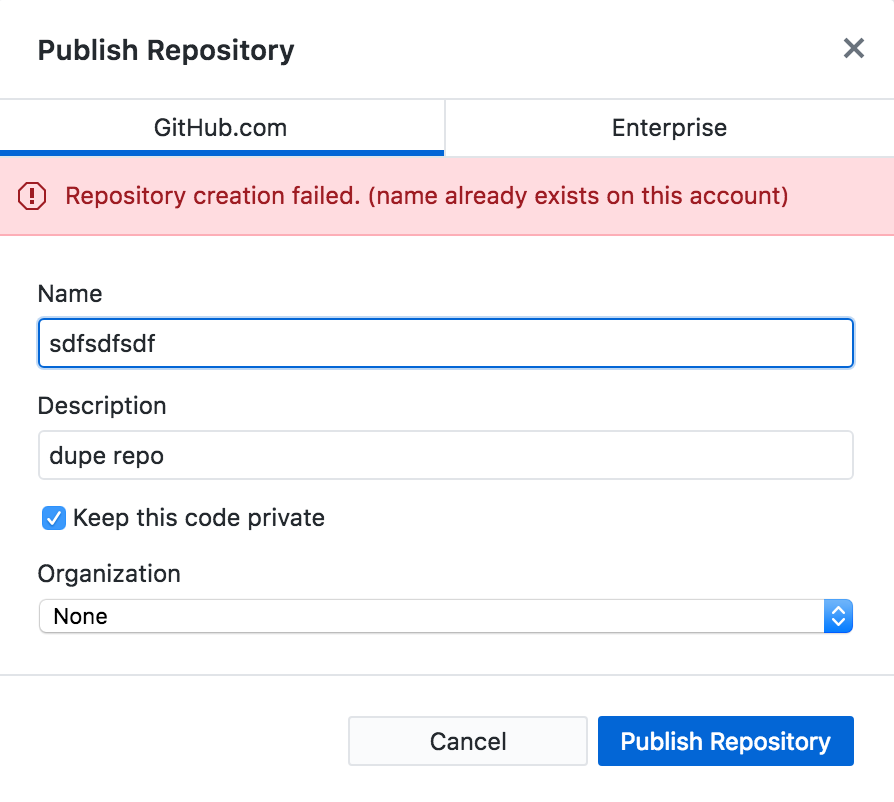Image resolution: width=894 pixels, height=802 pixels.
Task: Open the Organization dropdown
Action: point(446,616)
